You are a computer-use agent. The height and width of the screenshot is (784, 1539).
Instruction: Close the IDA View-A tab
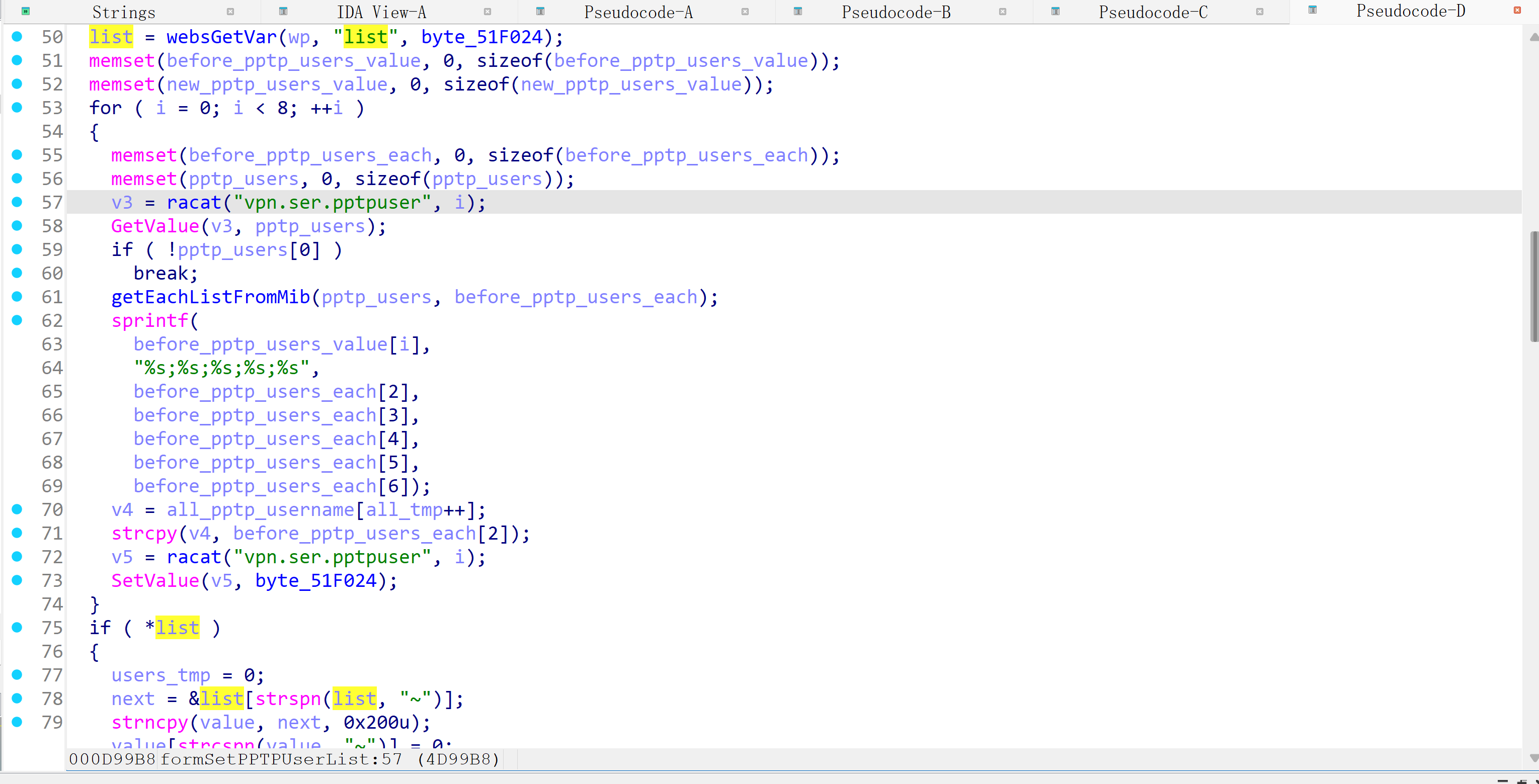coord(488,12)
